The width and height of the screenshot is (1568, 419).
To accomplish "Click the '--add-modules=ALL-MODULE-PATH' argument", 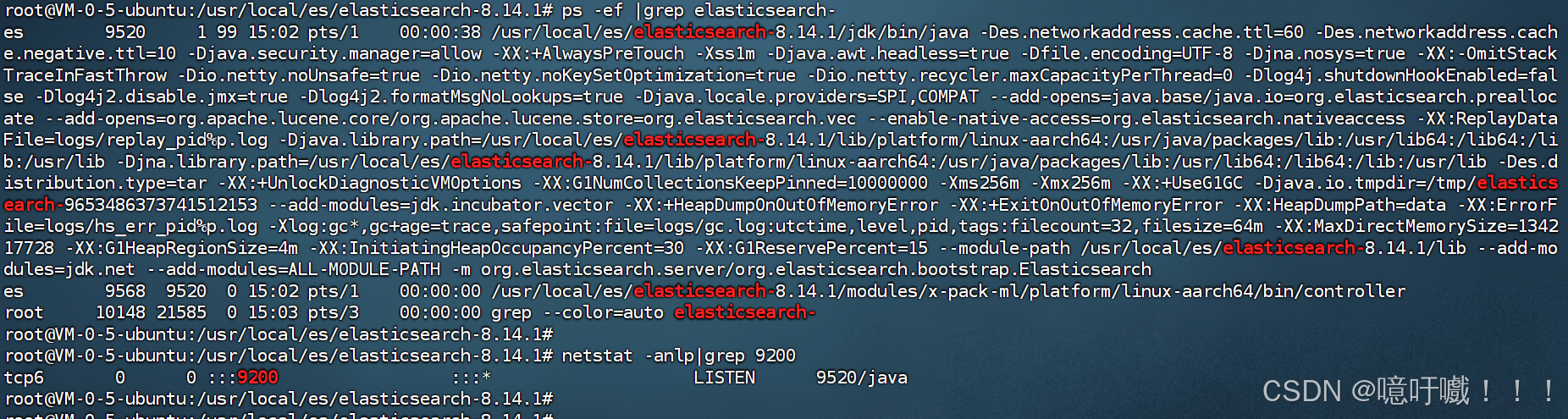I will click(293, 270).
